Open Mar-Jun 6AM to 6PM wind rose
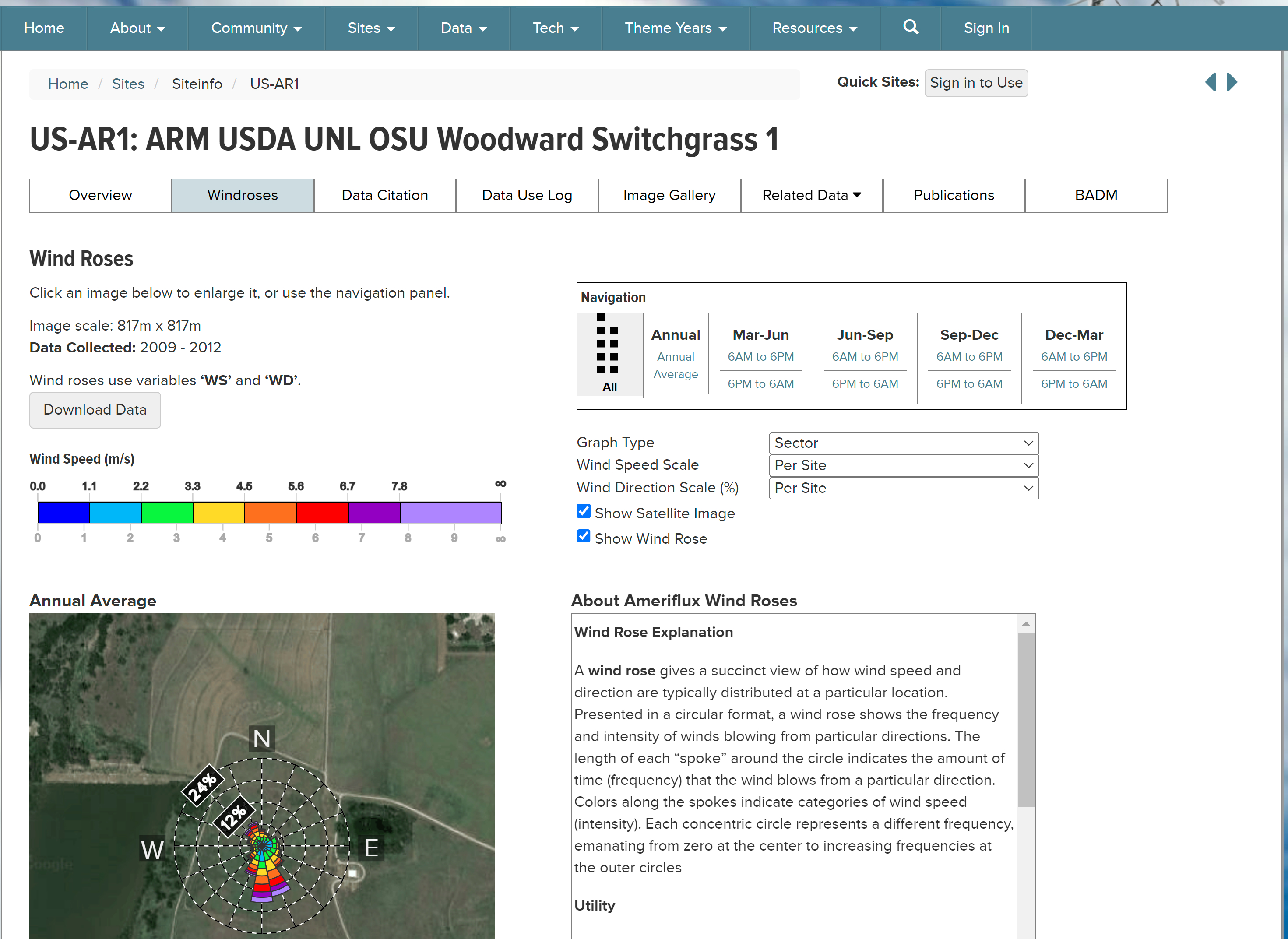1288x939 pixels. tap(760, 357)
